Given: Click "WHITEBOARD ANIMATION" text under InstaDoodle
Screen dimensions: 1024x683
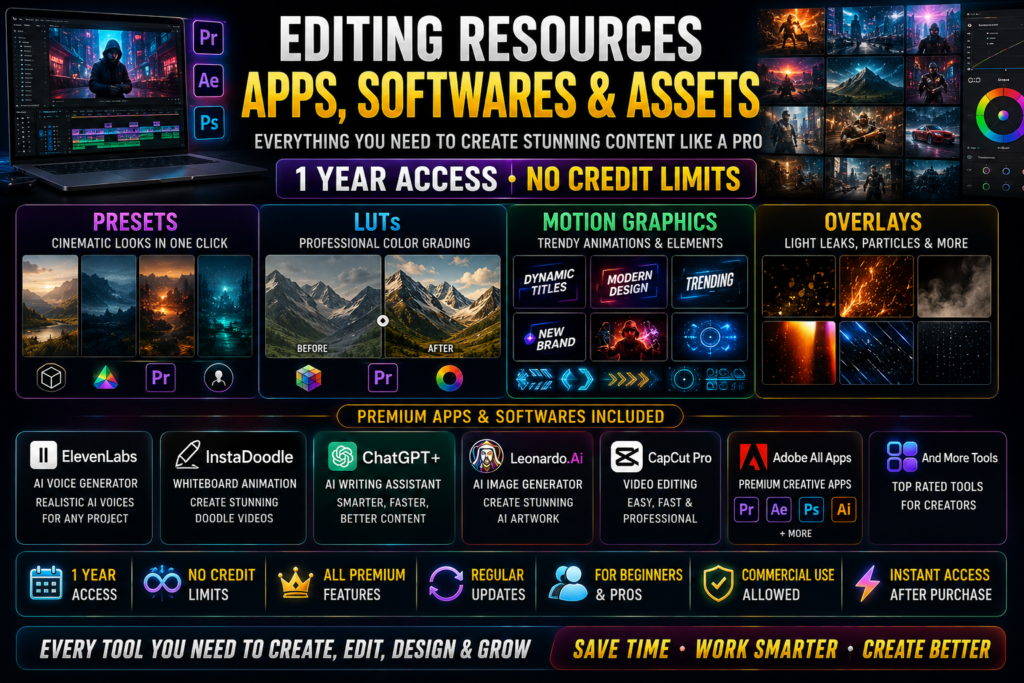Looking at the screenshot, I should [234, 484].
